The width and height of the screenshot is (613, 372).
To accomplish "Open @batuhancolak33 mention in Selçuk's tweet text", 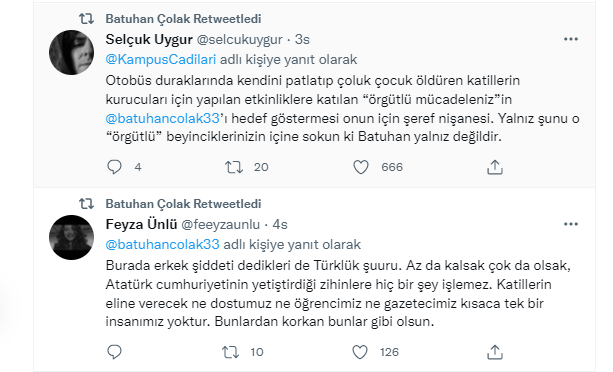I will [162, 118].
